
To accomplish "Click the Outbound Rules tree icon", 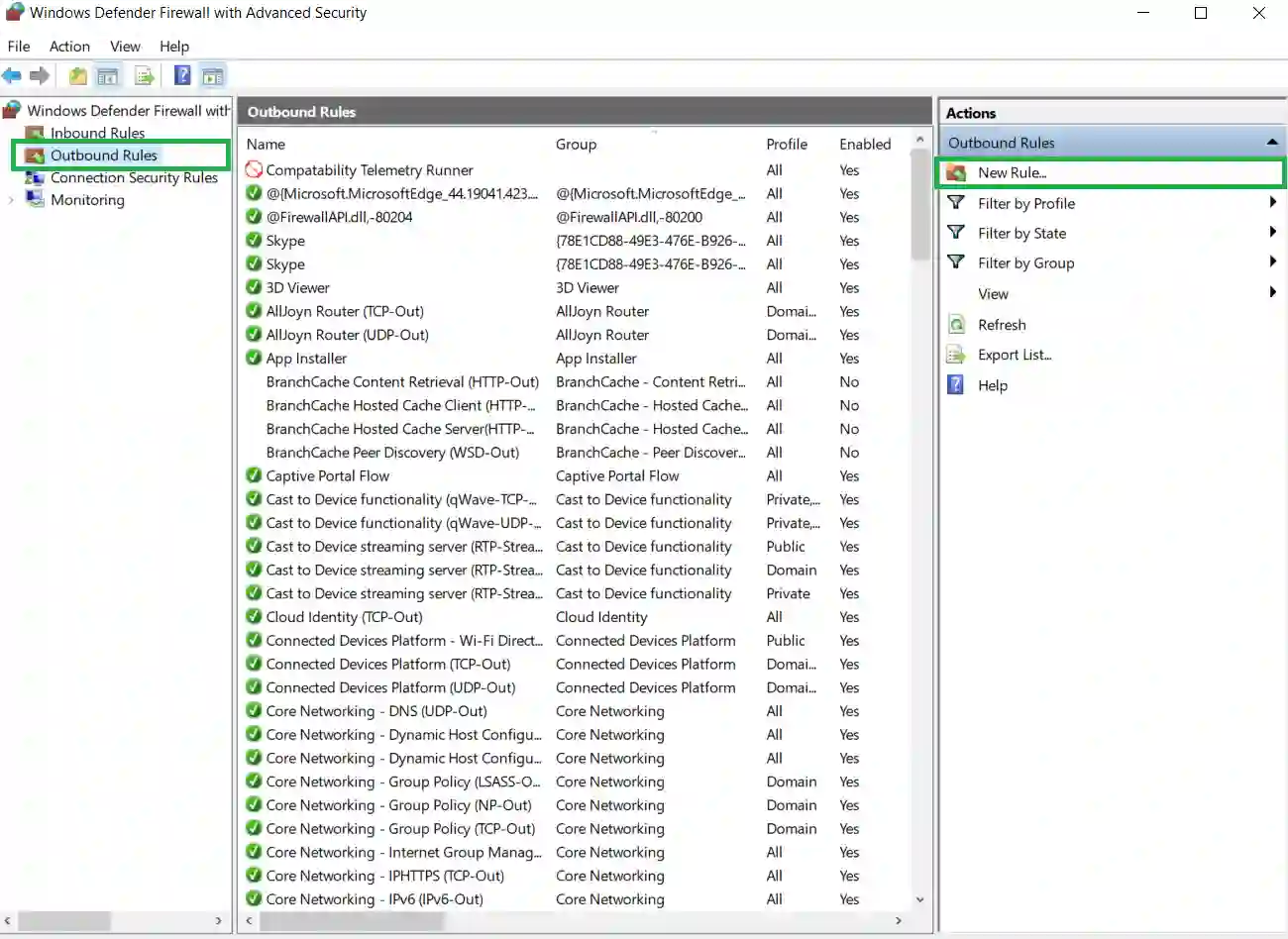I will click(35, 156).
